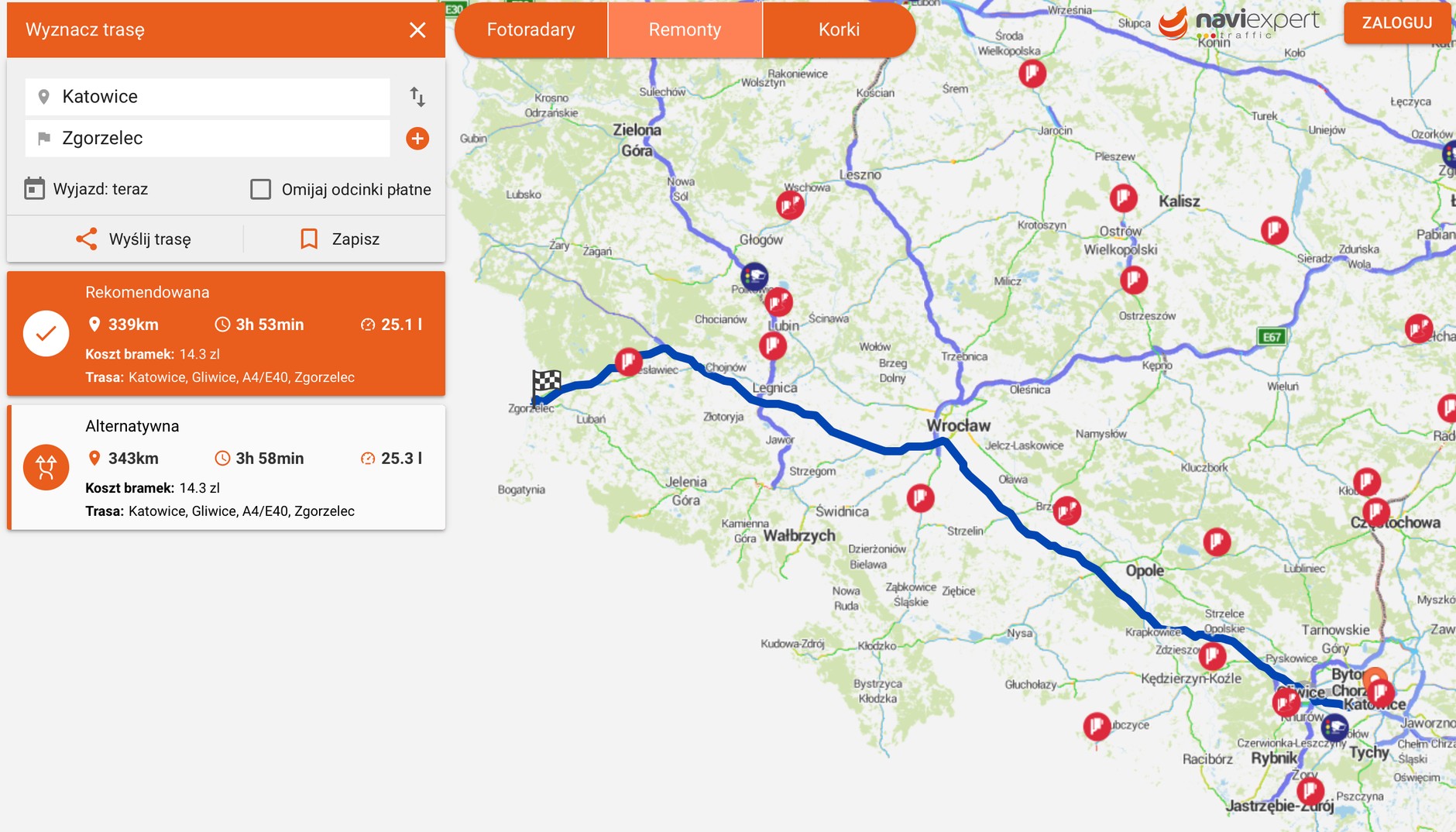
Task: Enable the Omijaj odcinki płatne checkbox
Action: tap(261, 188)
